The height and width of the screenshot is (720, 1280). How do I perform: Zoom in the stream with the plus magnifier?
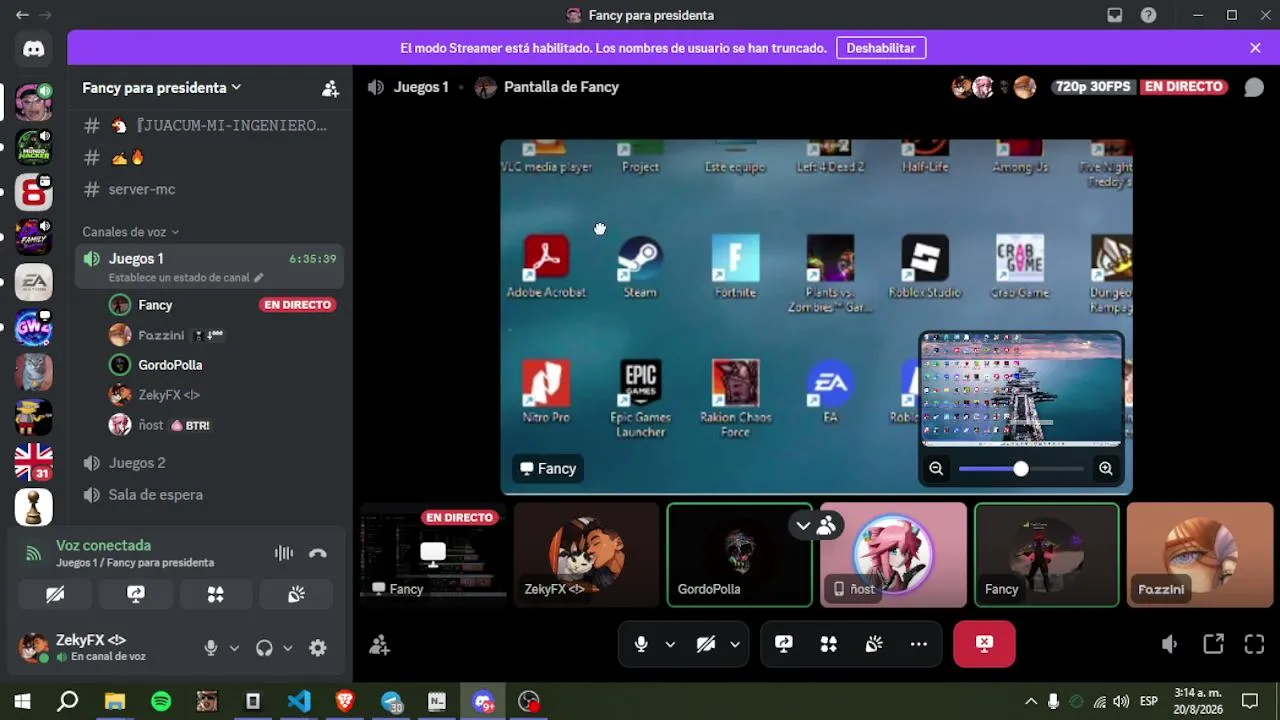1106,468
